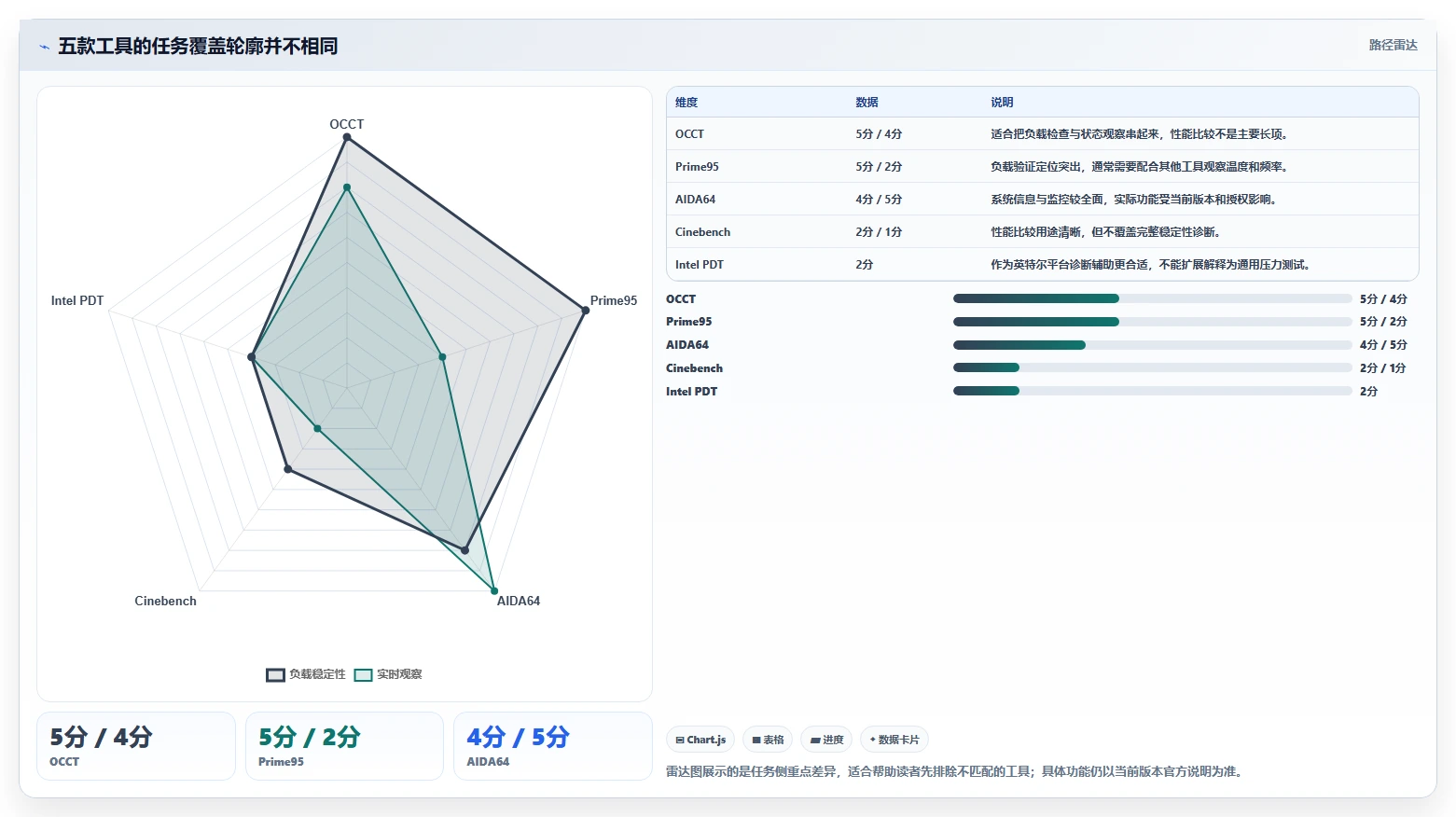
Task: Click the Prime95 description starting 负载验证定位突出
Action: (x=1141, y=167)
